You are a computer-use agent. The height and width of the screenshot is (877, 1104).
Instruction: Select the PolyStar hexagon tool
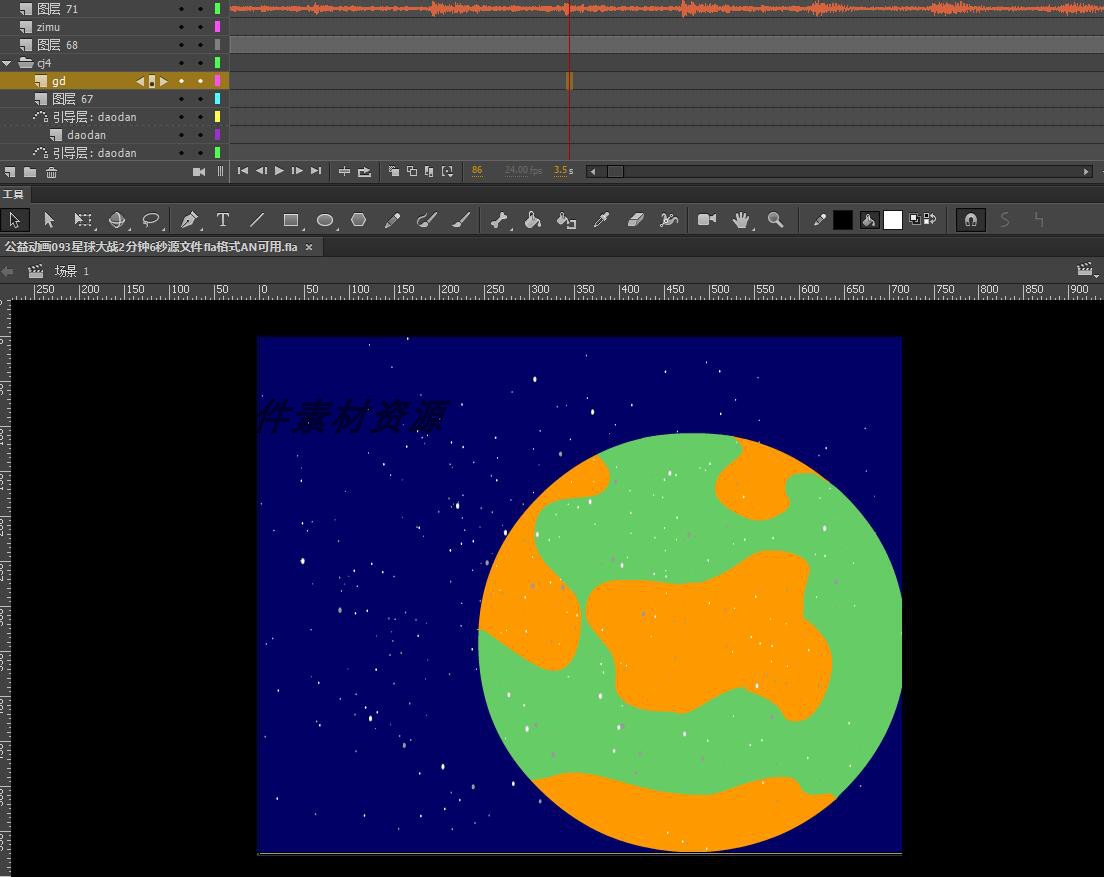(x=358, y=220)
